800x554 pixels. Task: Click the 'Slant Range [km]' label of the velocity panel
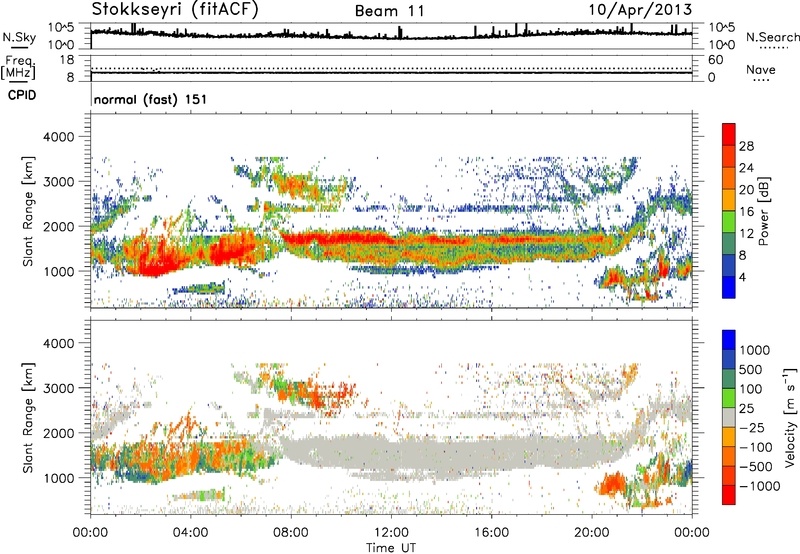click(x=28, y=417)
